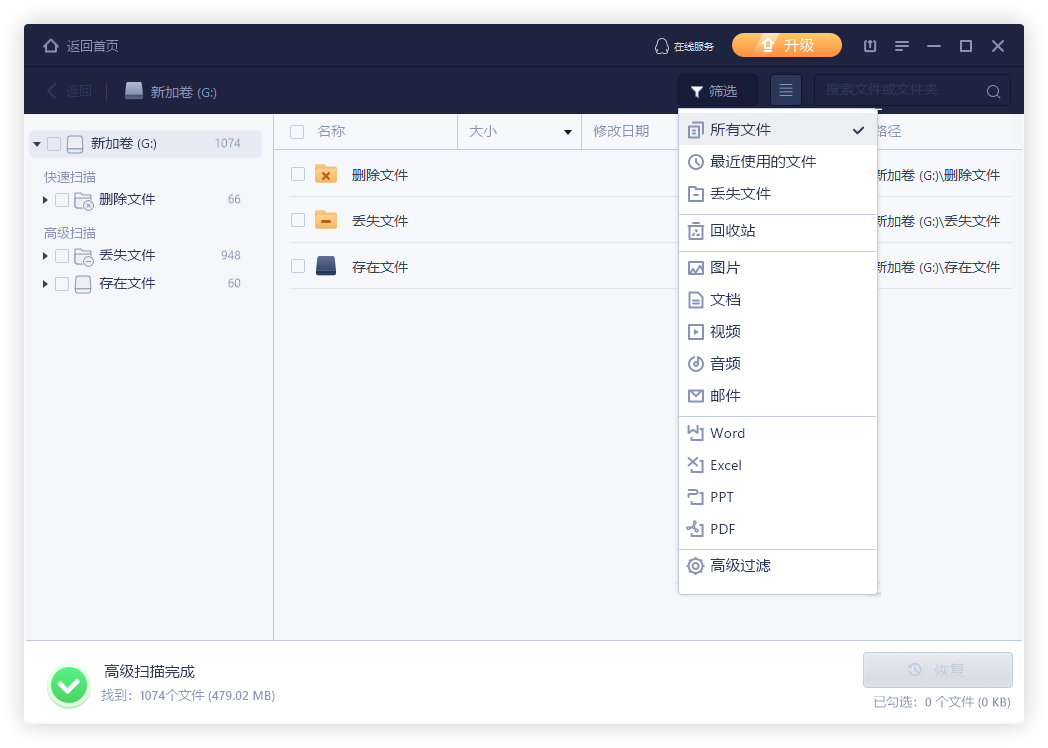
Task: Click the home icon beside 返回首页
Action: (x=49, y=45)
